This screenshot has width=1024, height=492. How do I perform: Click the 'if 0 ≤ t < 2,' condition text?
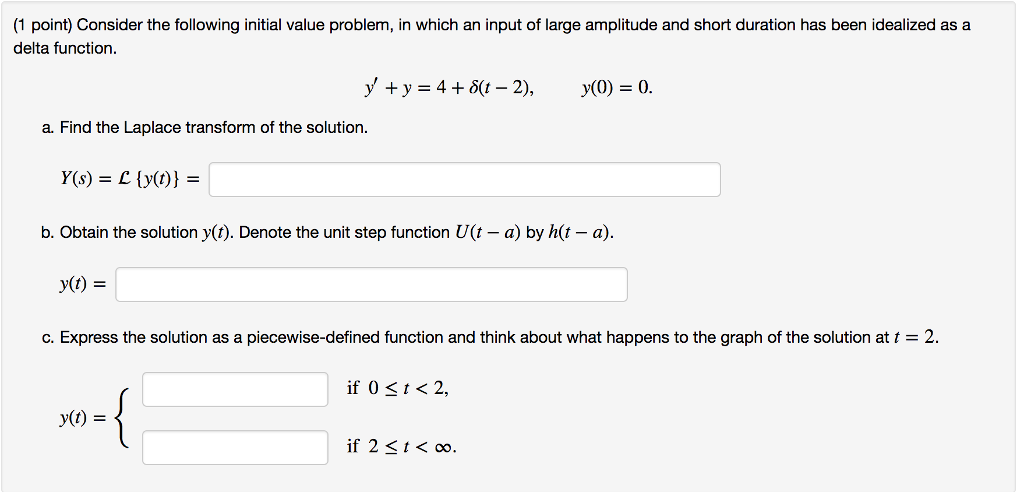point(398,389)
